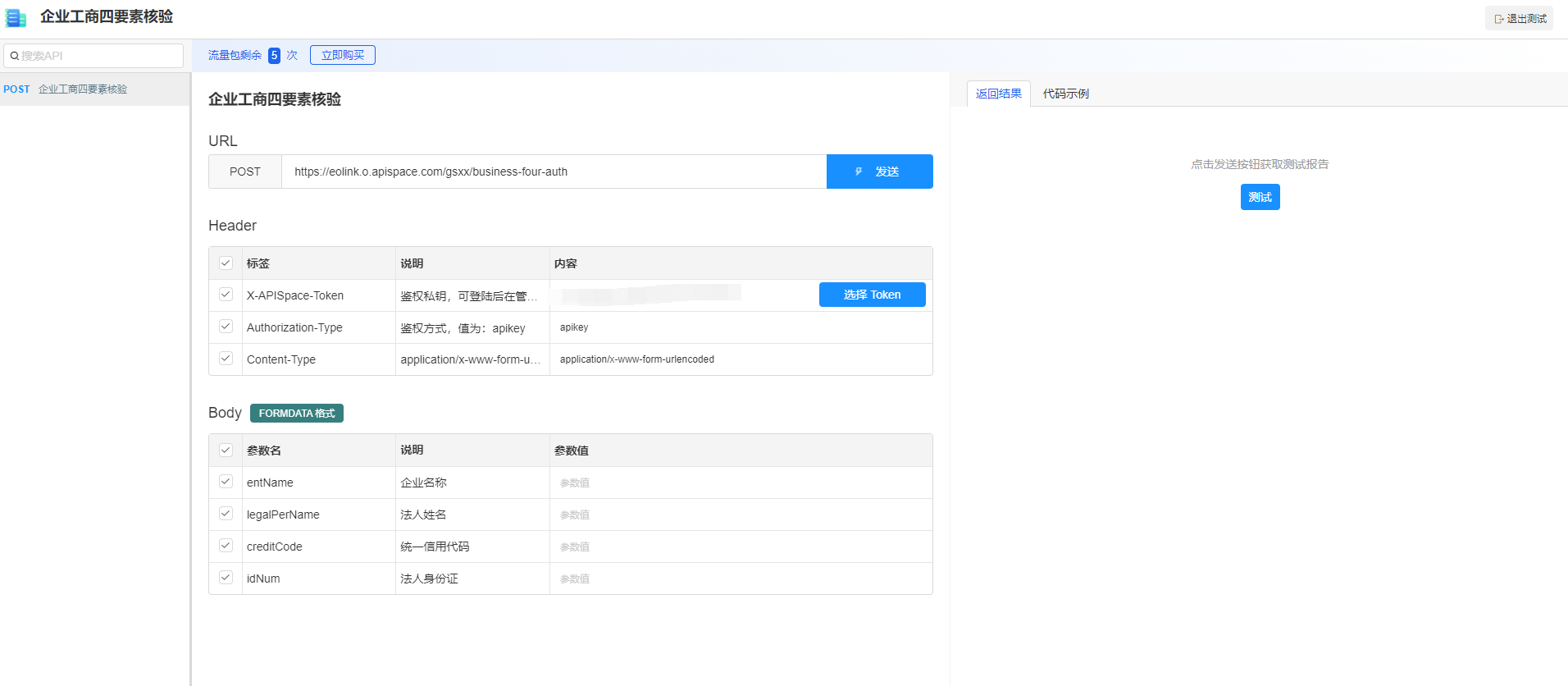
Task: Click the legalPerName parameter name
Action: (283, 514)
